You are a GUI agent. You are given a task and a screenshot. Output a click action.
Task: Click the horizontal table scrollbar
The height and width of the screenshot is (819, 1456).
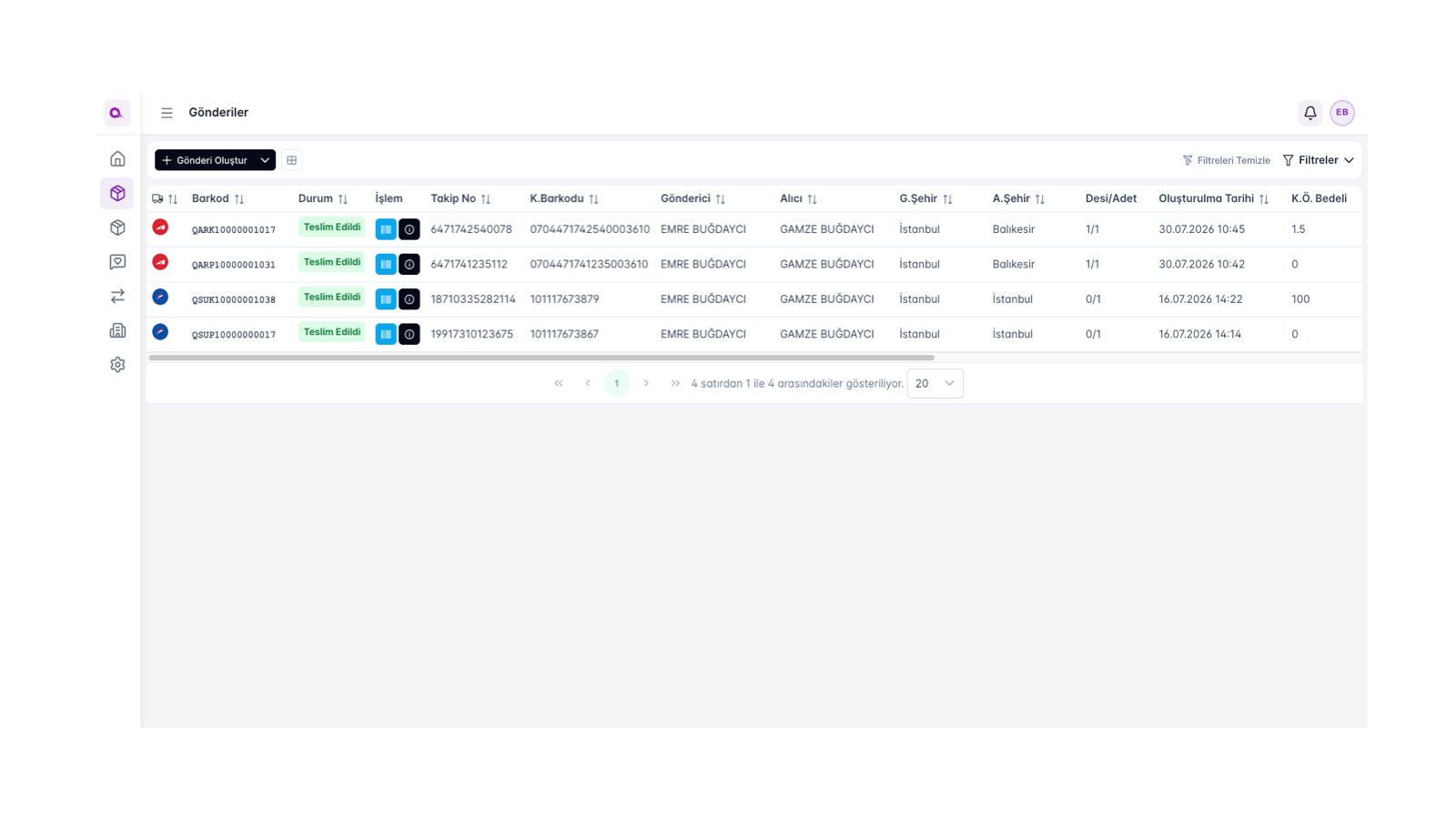(x=541, y=358)
